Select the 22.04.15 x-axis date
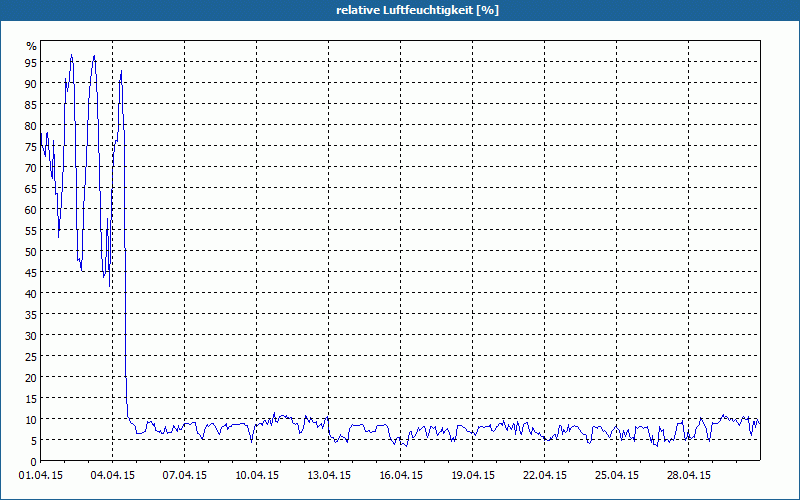Image resolution: width=800 pixels, height=500 pixels. pos(545,476)
